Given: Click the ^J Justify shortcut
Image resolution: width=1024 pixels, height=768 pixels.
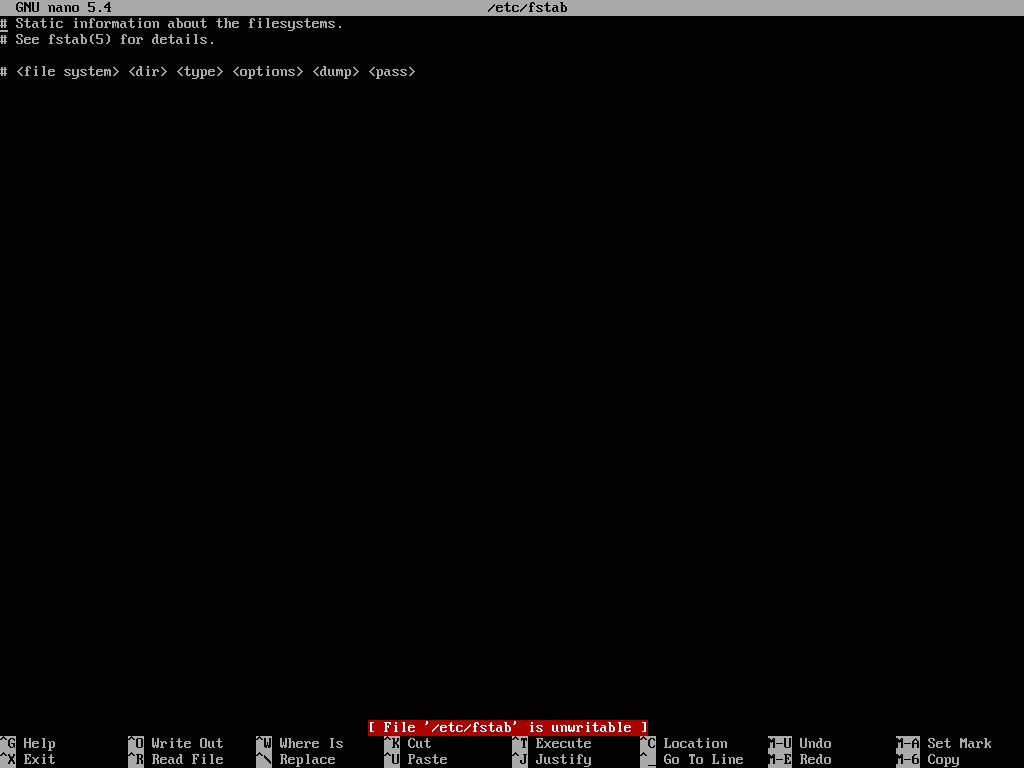Looking at the screenshot, I should (x=552, y=760).
